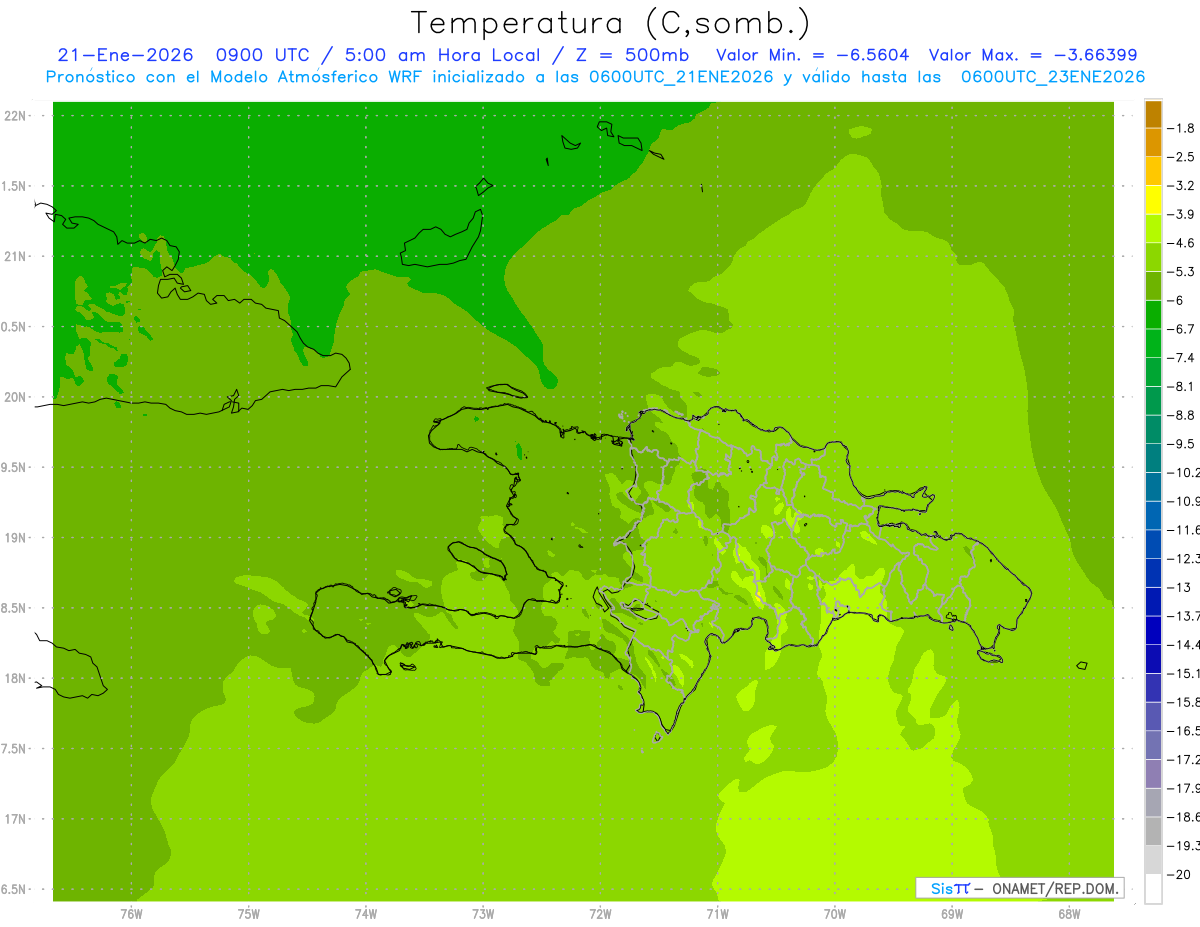Screen dimensions: 1200x927
Task: Click the '76W' longitude label
Action: pyautogui.click(x=131, y=913)
